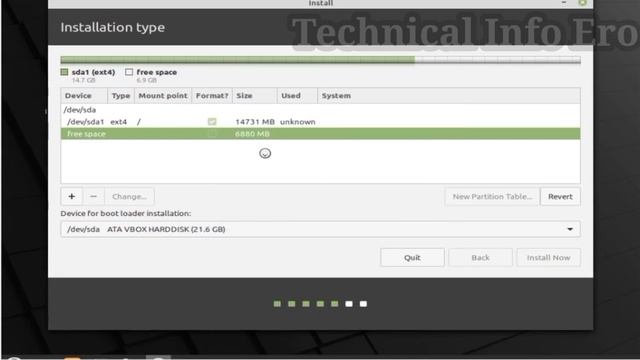Sort by Device column header

[x=84, y=96]
